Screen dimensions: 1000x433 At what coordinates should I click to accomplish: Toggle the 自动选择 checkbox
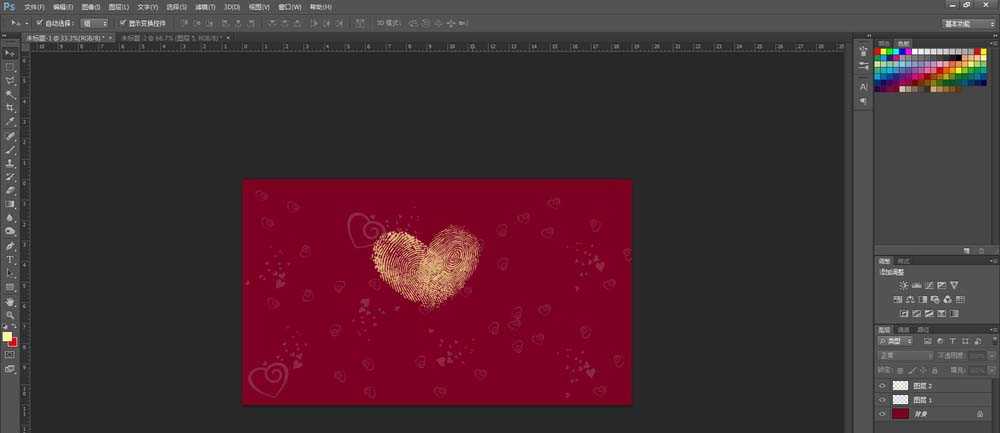coord(40,22)
